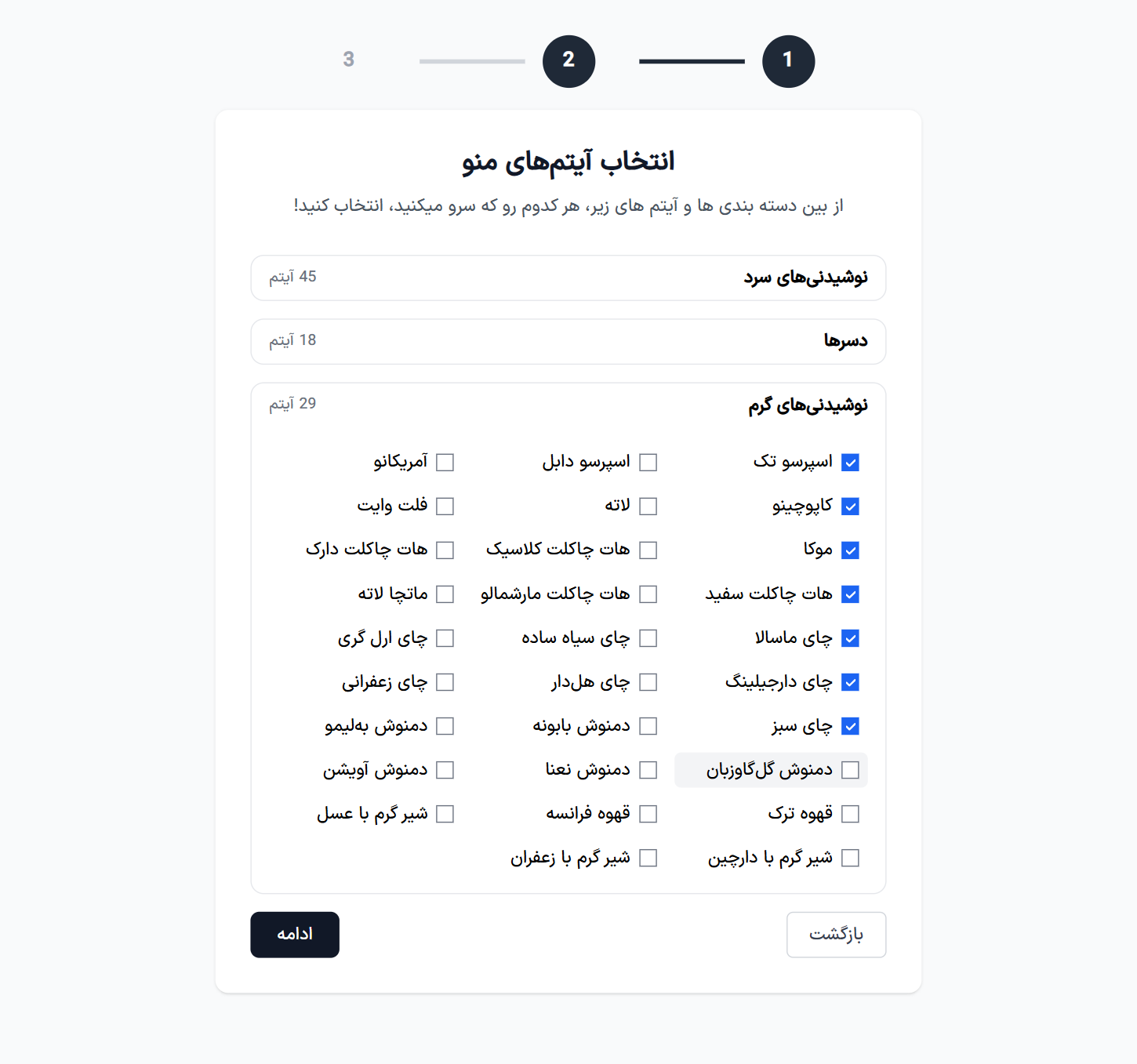Uncheck the موکا item

click(x=851, y=550)
